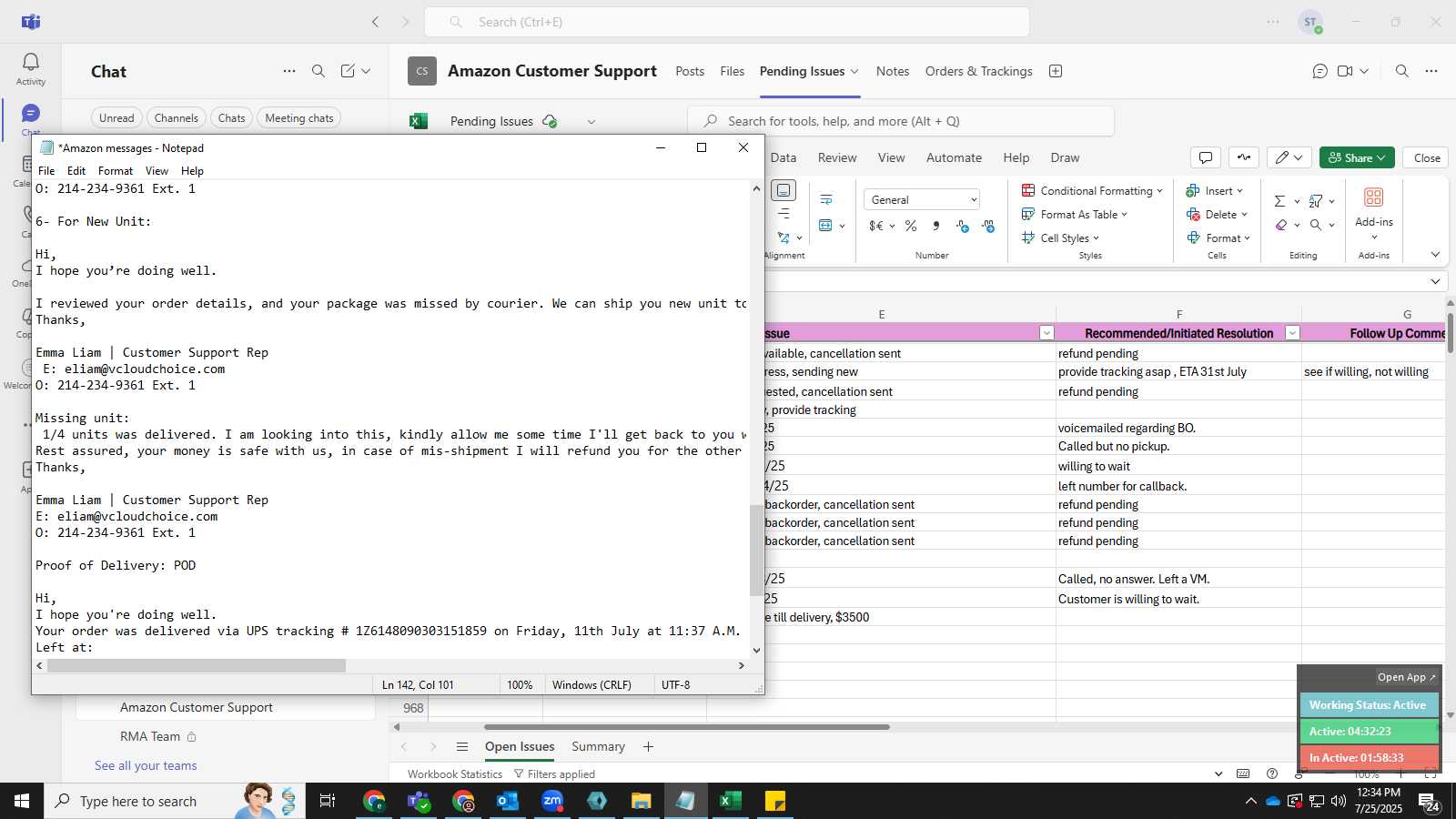Open Outlook from the Windows taskbar

[508, 801]
